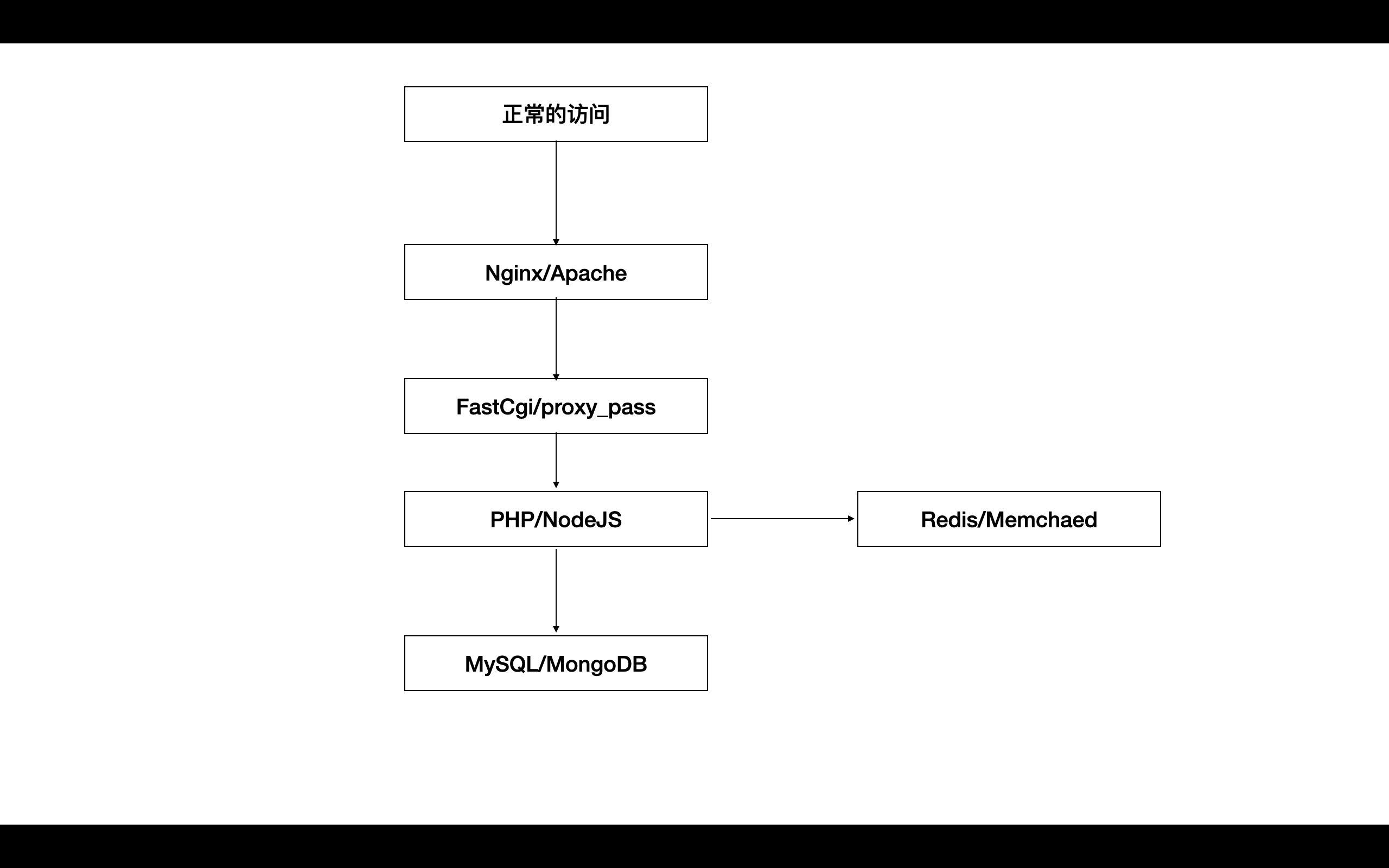Click the arrow linking PHP/NodeJS to Redis
The width and height of the screenshot is (1389, 868).
click(782, 518)
